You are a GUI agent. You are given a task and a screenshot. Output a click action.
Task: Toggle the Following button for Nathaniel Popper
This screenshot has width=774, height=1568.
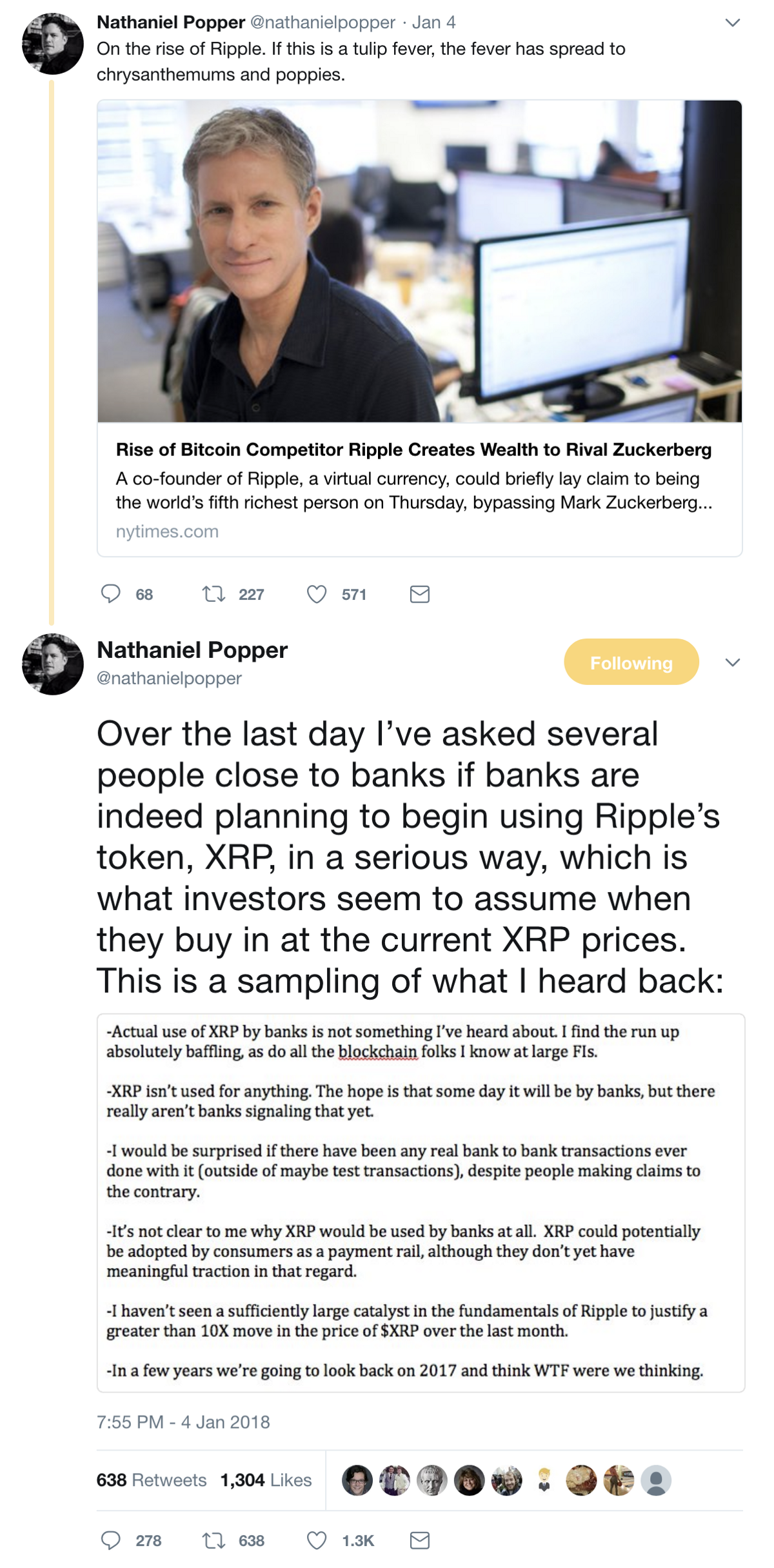[631, 662]
